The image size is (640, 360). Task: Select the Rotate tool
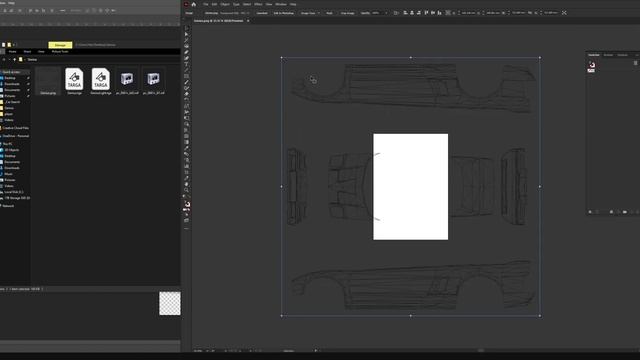pos(187,100)
